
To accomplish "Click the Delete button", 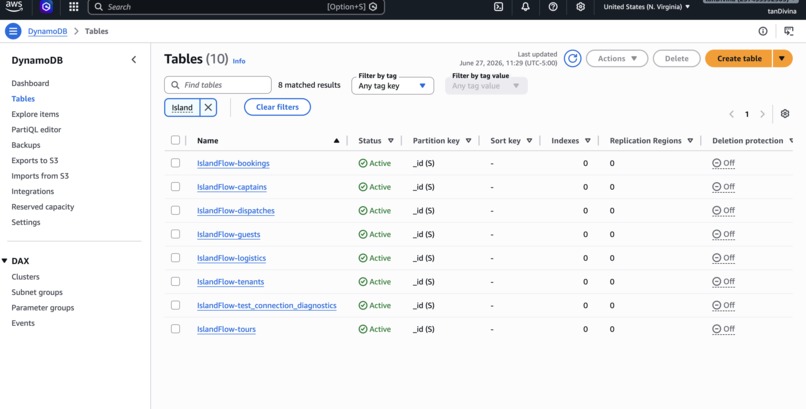I will coord(676,59).
